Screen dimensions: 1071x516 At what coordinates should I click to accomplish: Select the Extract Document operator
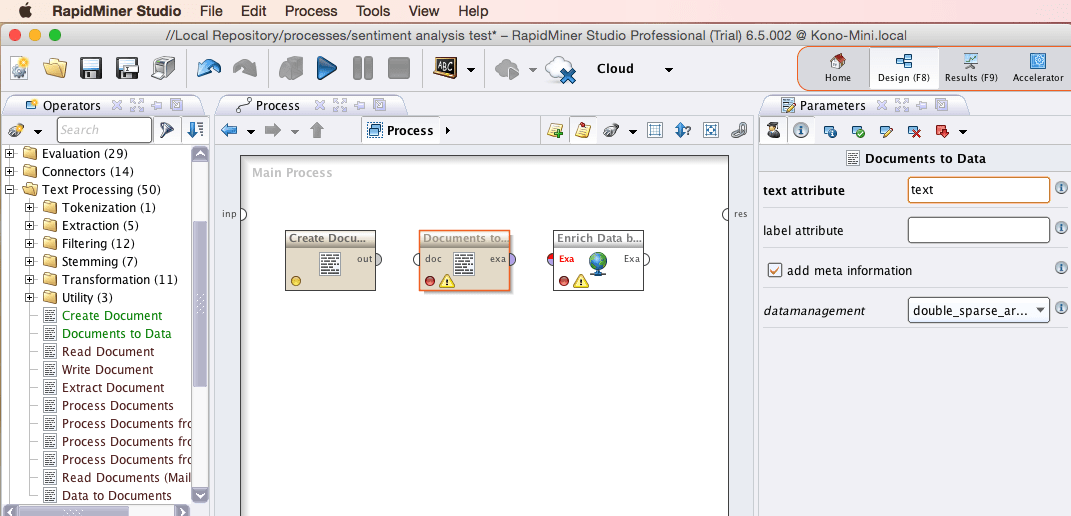click(113, 388)
